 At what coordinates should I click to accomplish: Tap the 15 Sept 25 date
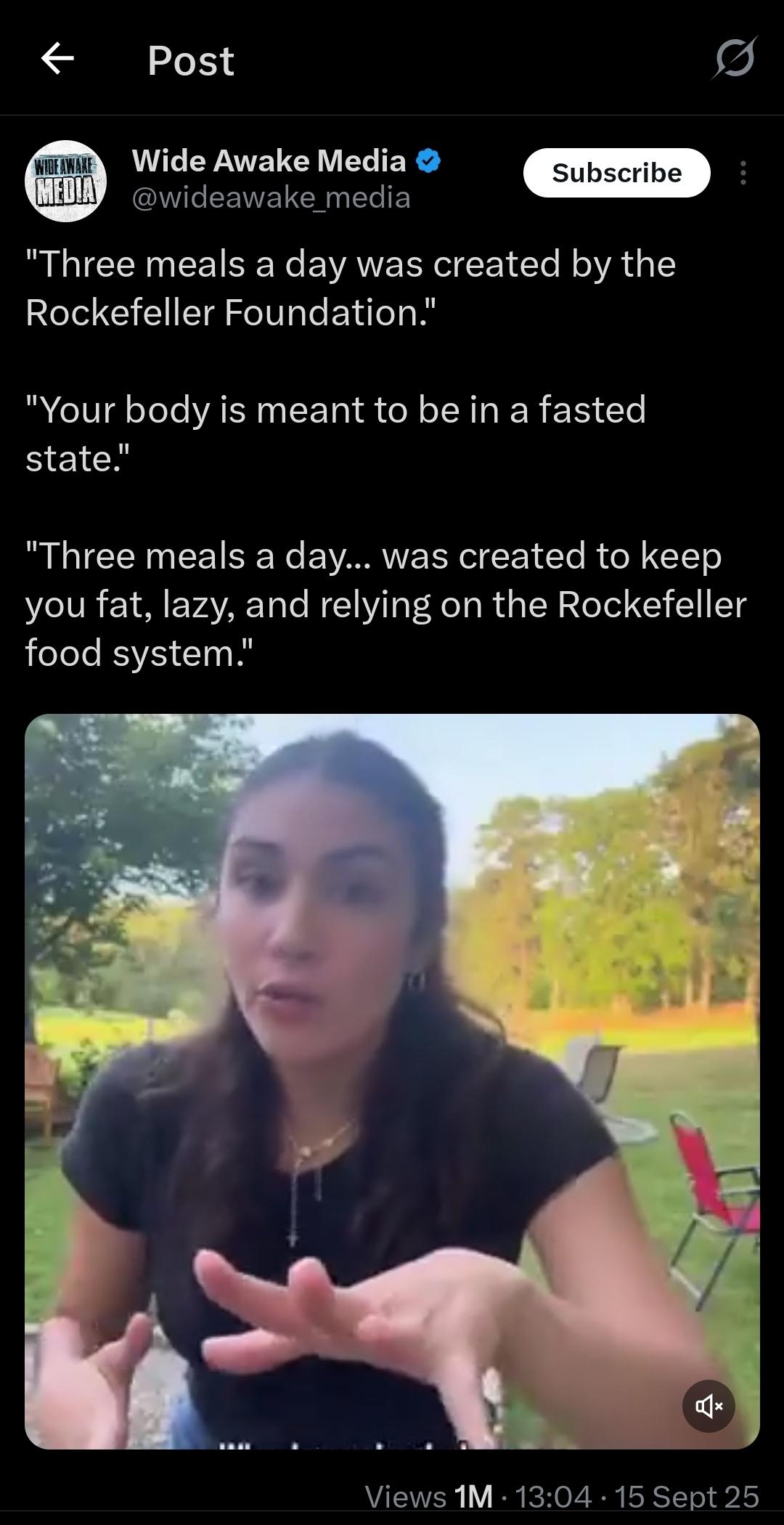[687, 1496]
